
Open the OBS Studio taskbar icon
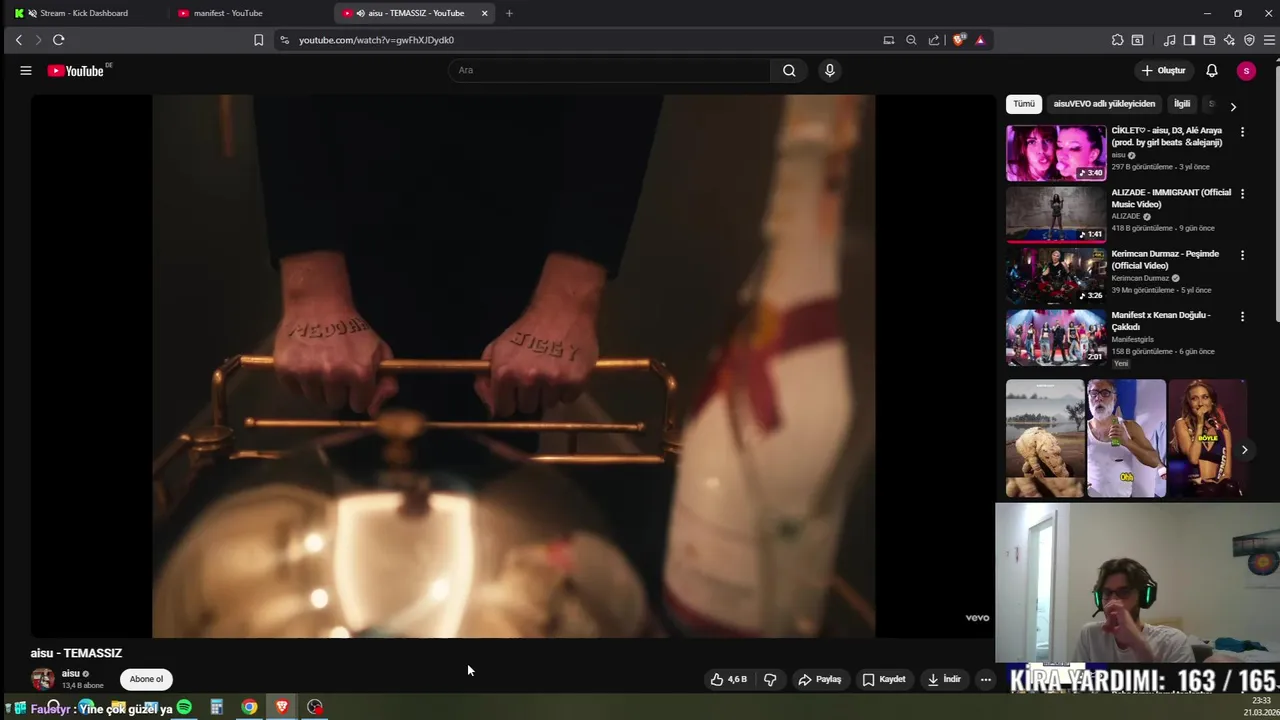[x=315, y=707]
